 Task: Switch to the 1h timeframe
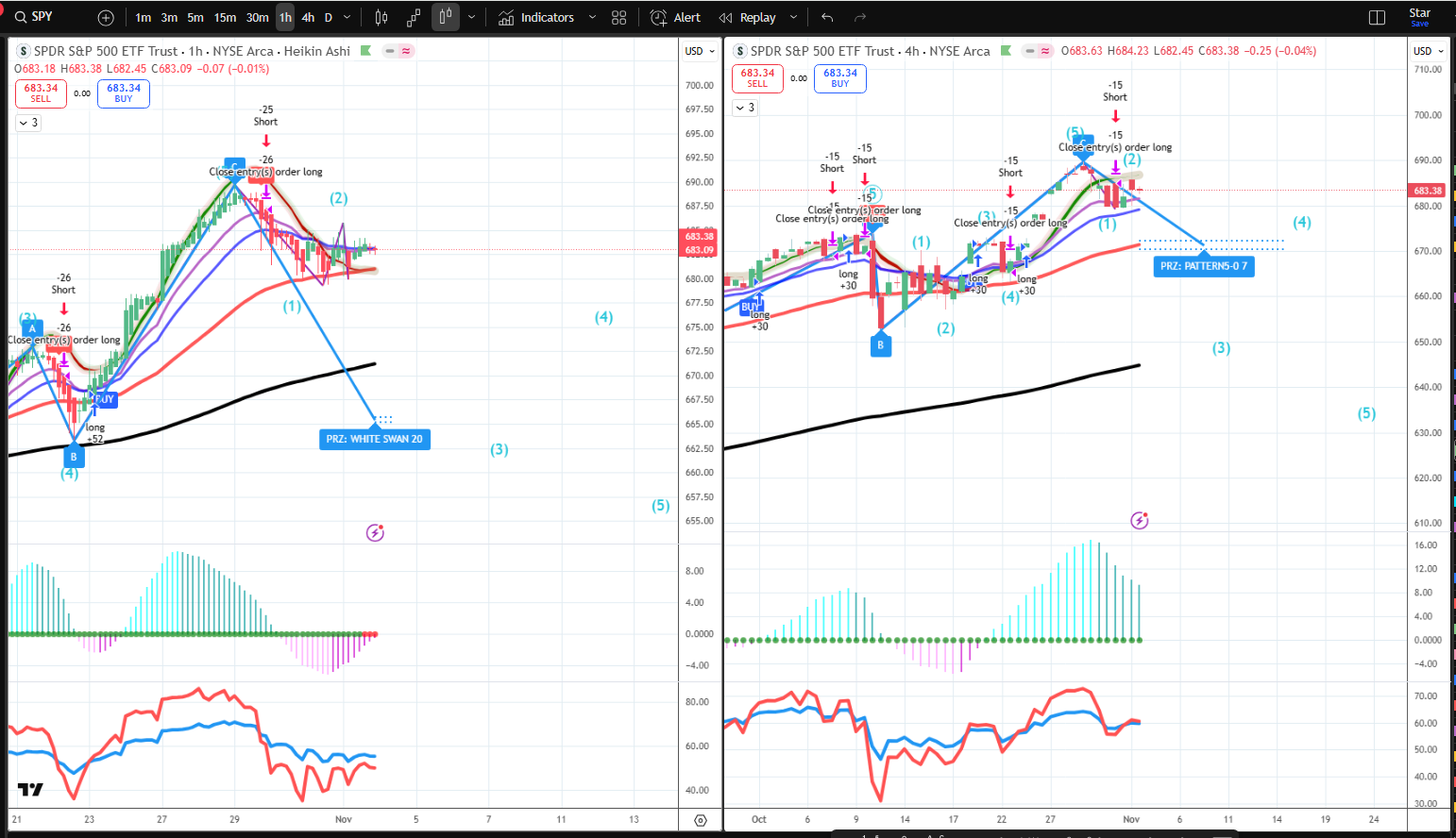[x=285, y=18]
